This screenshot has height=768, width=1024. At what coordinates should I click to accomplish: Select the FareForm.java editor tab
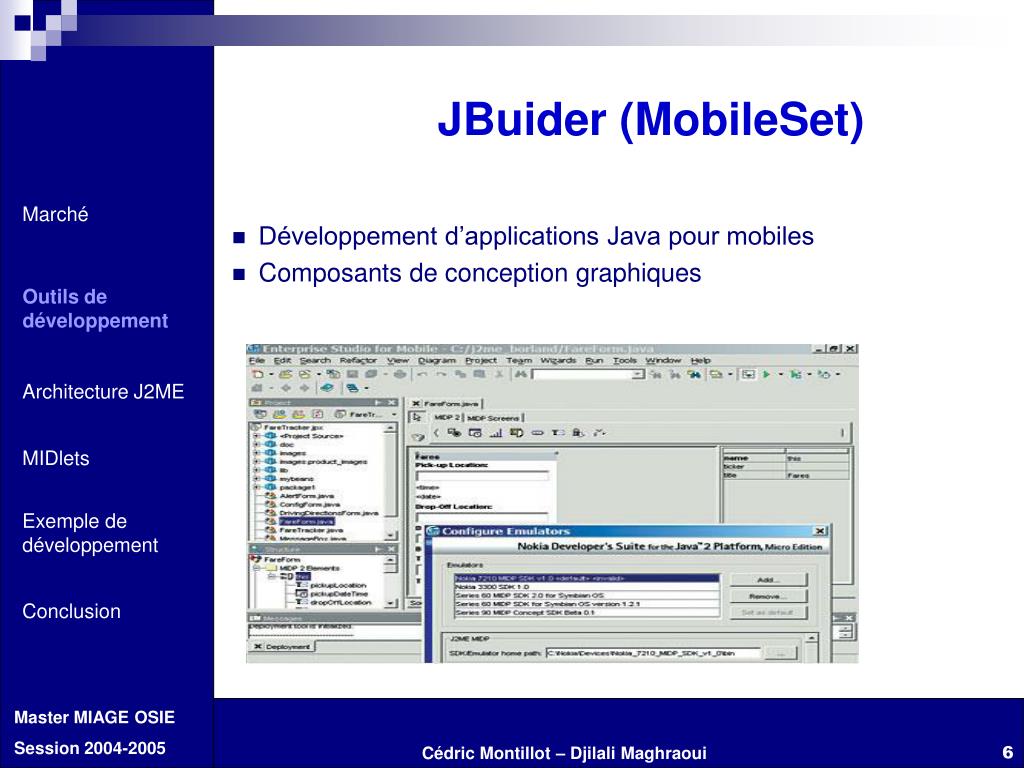pos(445,404)
